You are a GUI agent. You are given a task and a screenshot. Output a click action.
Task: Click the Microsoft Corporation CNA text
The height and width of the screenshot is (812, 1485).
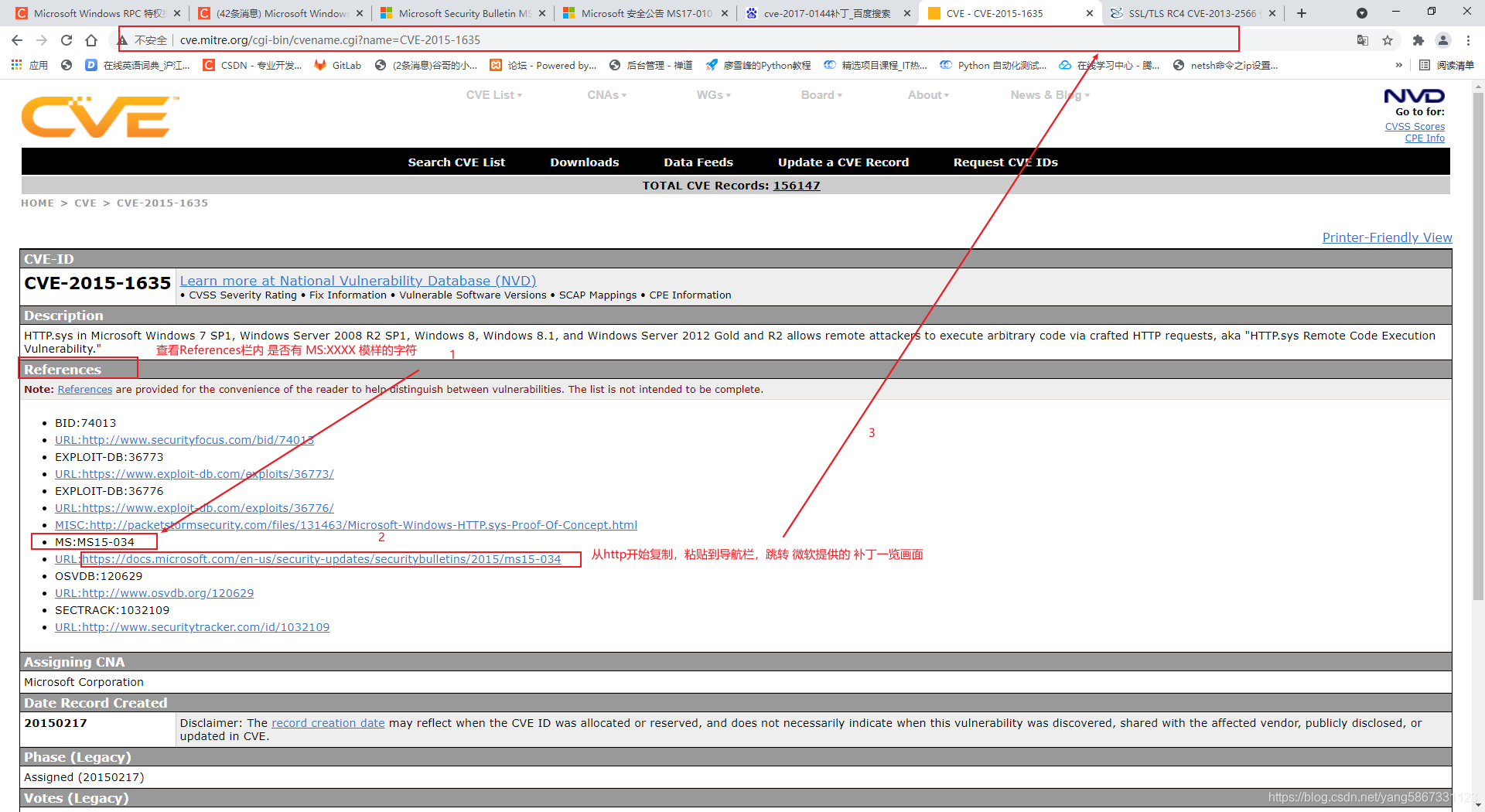(84, 682)
